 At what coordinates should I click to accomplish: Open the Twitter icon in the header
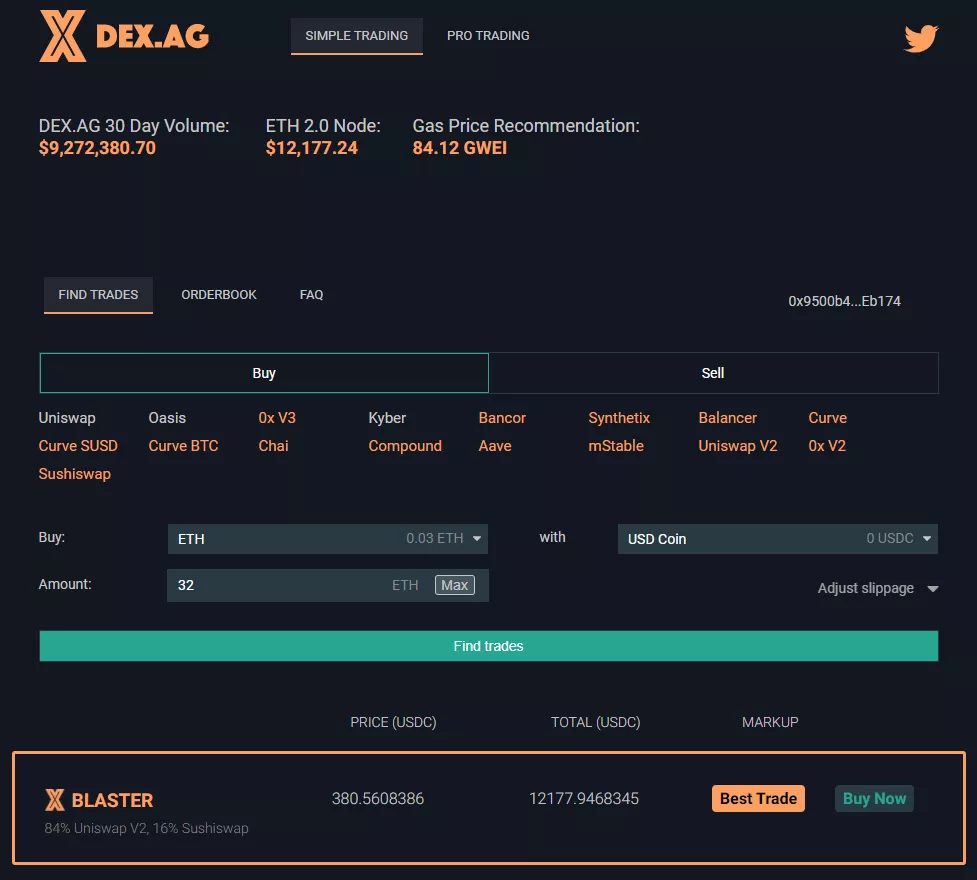click(920, 38)
